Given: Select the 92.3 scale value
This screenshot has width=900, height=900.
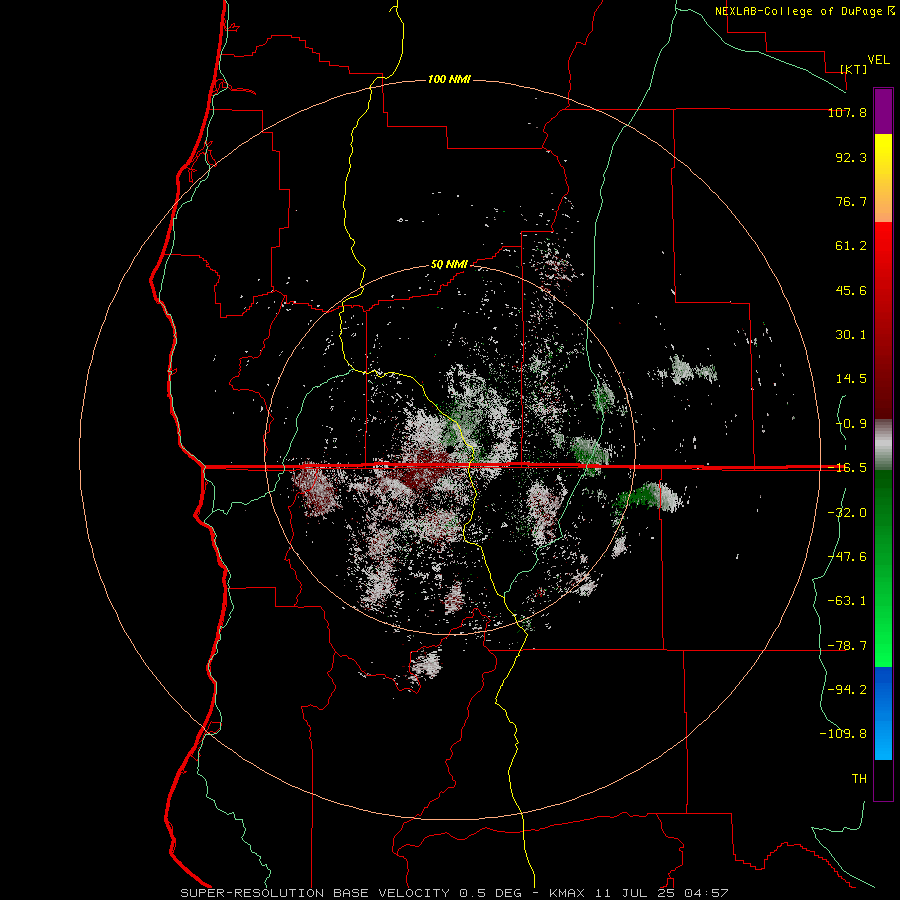Looking at the screenshot, I should tap(851, 157).
